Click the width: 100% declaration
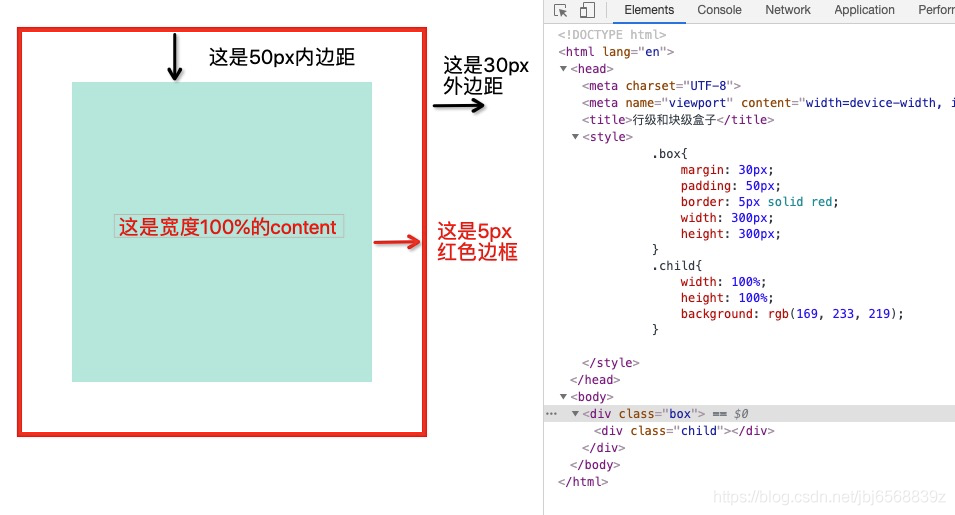The height and width of the screenshot is (515, 955). 724,282
